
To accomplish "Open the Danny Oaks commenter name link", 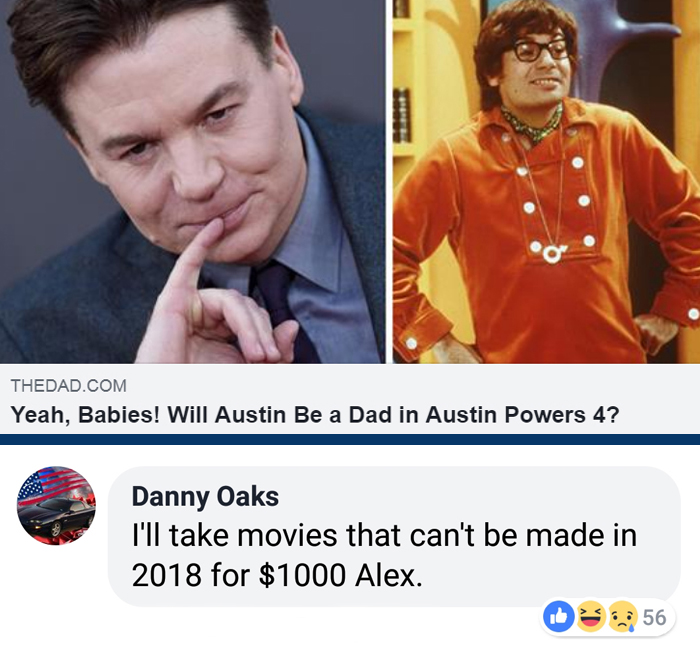I will click(205, 496).
